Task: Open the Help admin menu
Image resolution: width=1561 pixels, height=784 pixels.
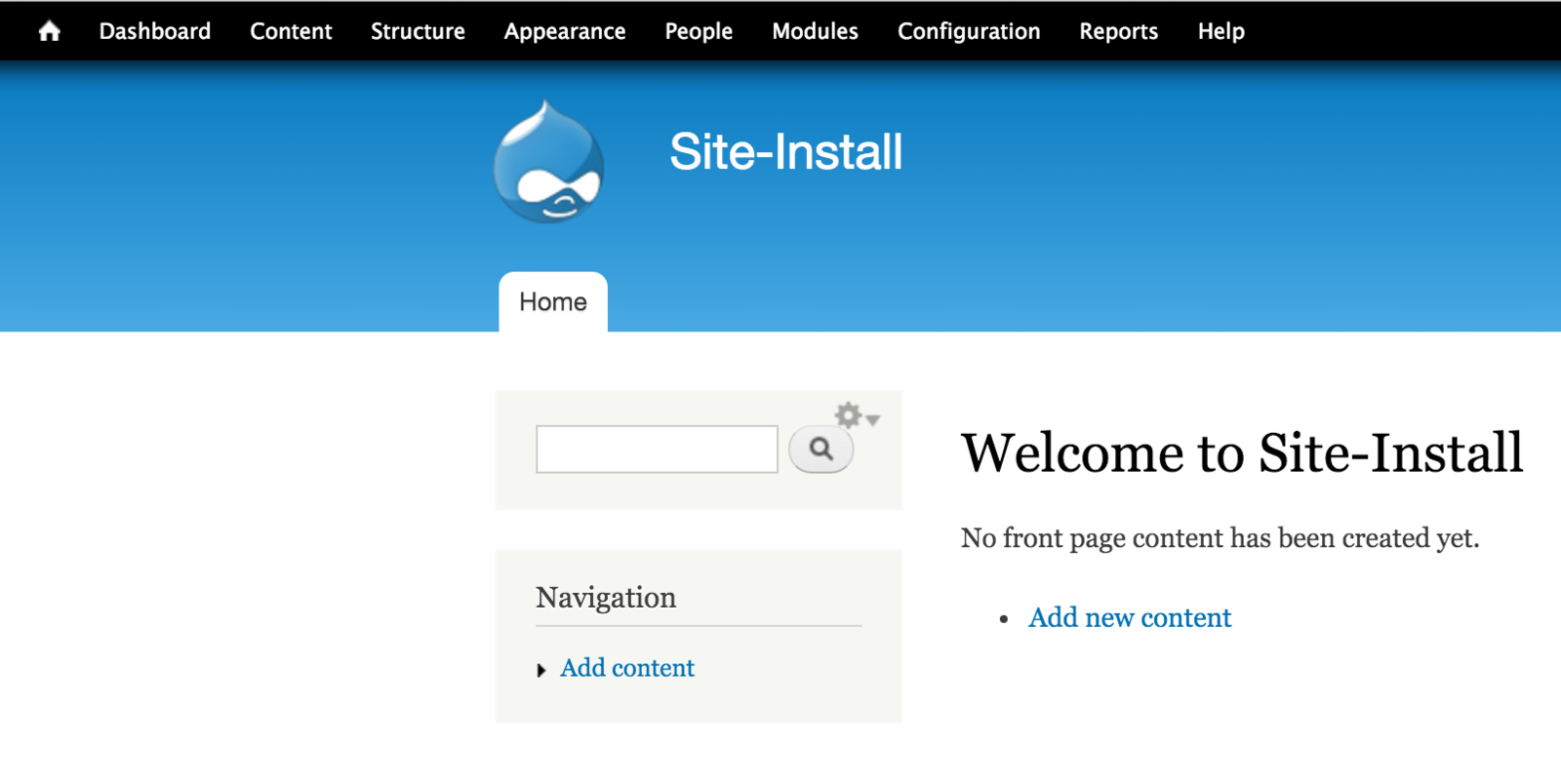Action: tap(1221, 31)
